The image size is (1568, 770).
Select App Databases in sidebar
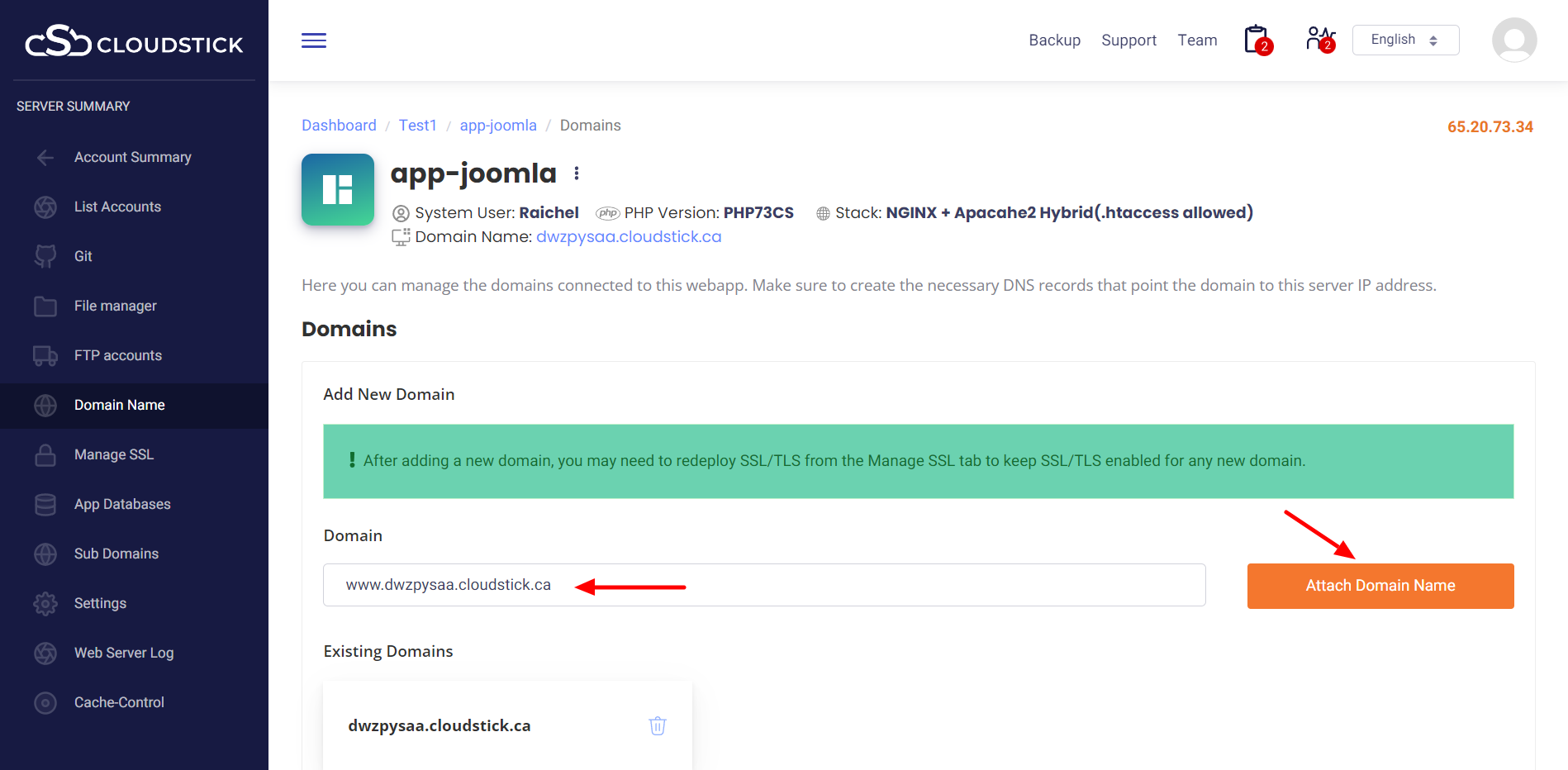122,504
